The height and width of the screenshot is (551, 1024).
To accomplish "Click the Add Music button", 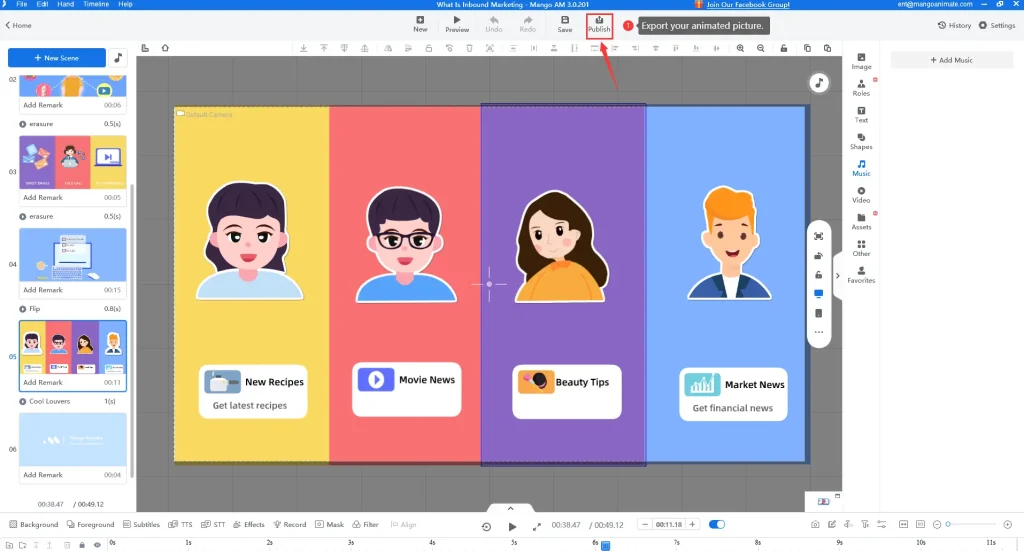I will pyautogui.click(x=951, y=60).
